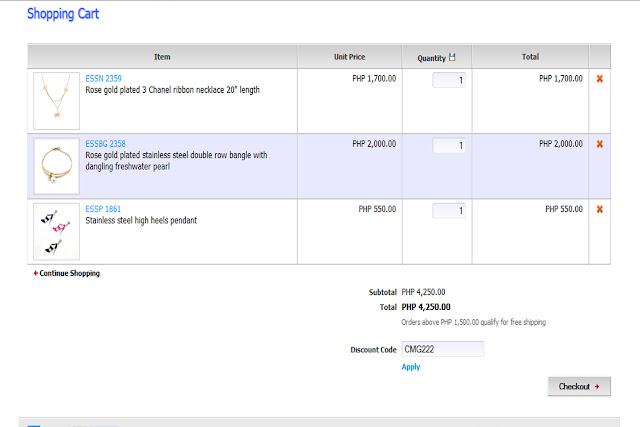
Task: Delete the ESSBG 2358 bangle row
Action: click(599, 144)
